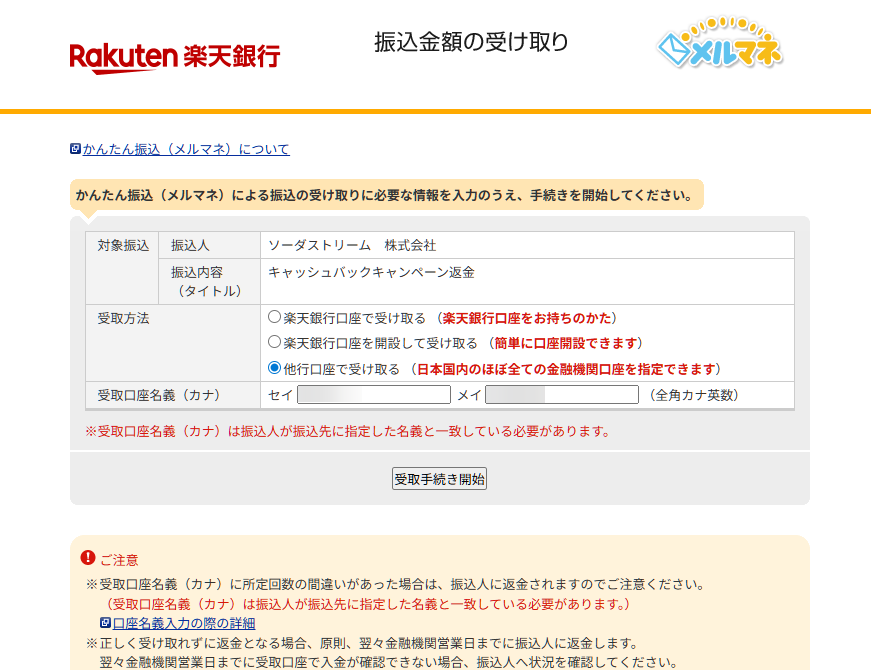Click the ソーダストリーム 株式会社 sender text

(352, 245)
